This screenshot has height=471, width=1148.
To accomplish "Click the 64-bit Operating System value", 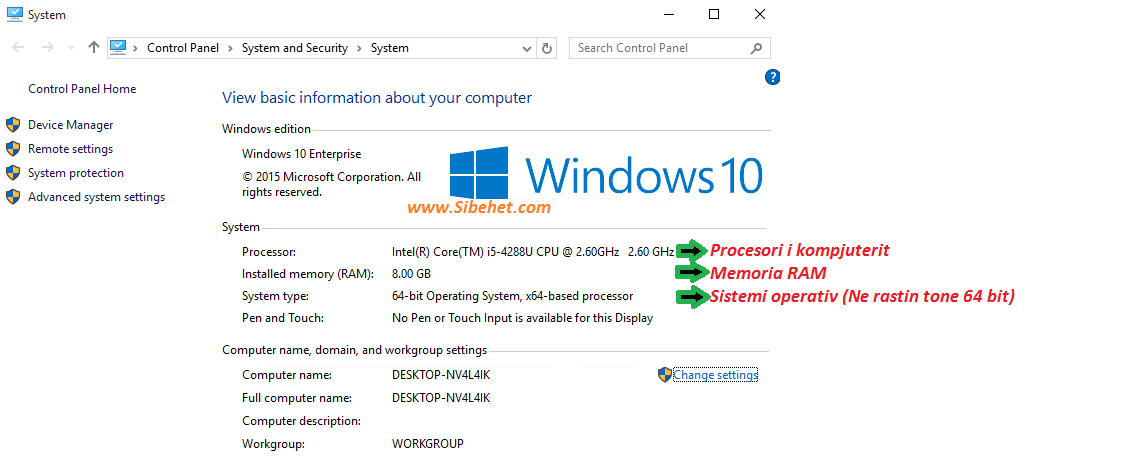I will tap(512, 296).
